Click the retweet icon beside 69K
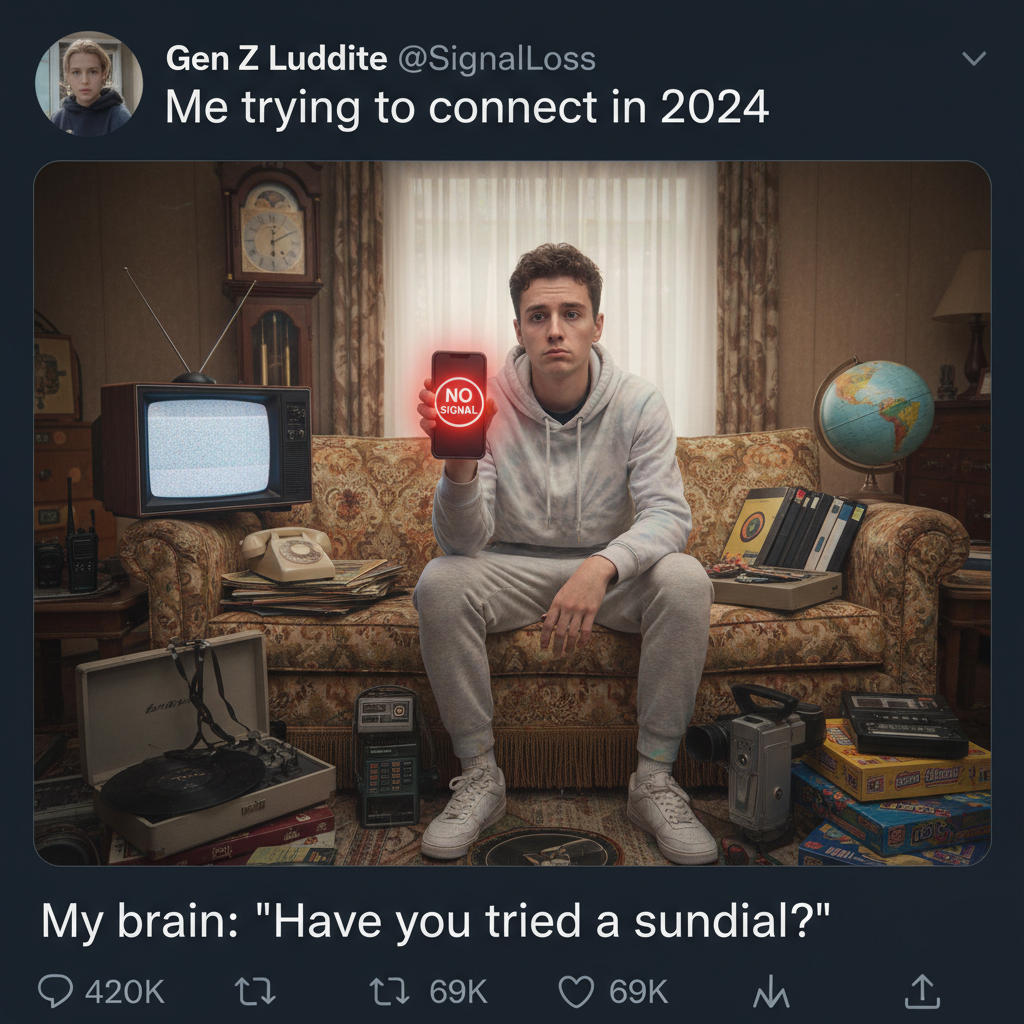Screen dimensions: 1024x1024 [390, 991]
